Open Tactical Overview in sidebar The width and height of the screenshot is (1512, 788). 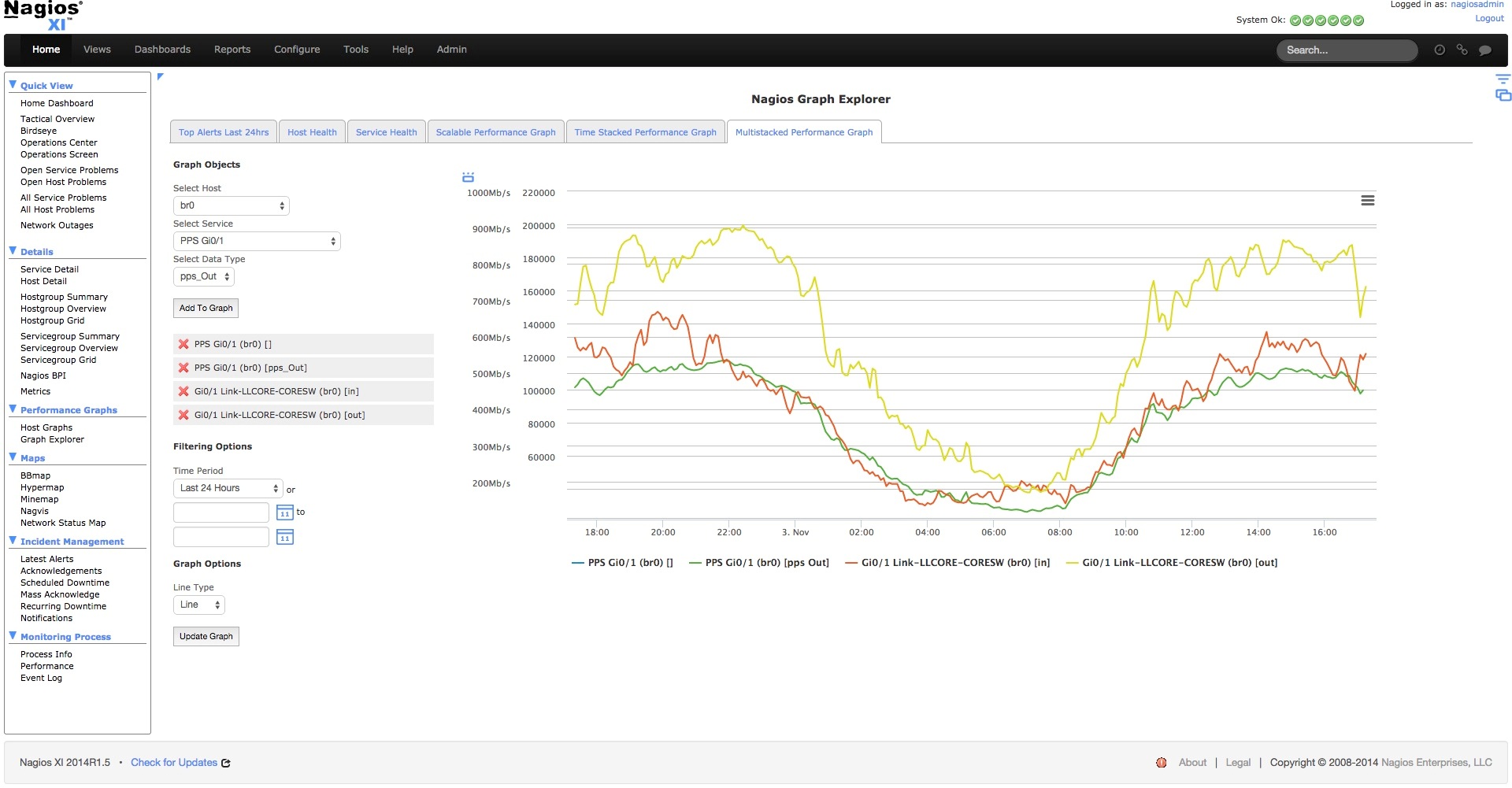pos(57,119)
